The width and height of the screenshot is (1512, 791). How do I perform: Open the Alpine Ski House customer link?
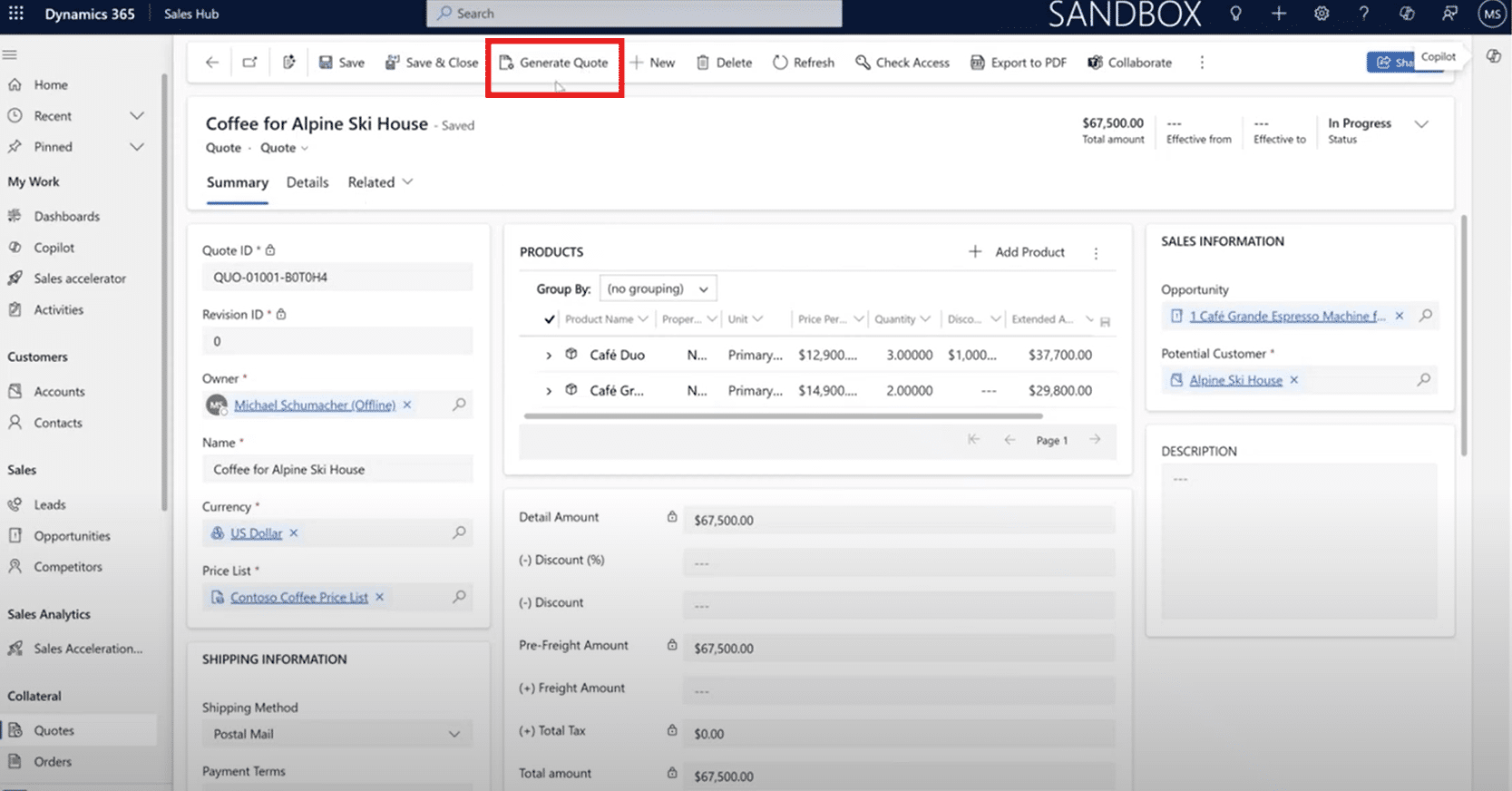(1235, 380)
